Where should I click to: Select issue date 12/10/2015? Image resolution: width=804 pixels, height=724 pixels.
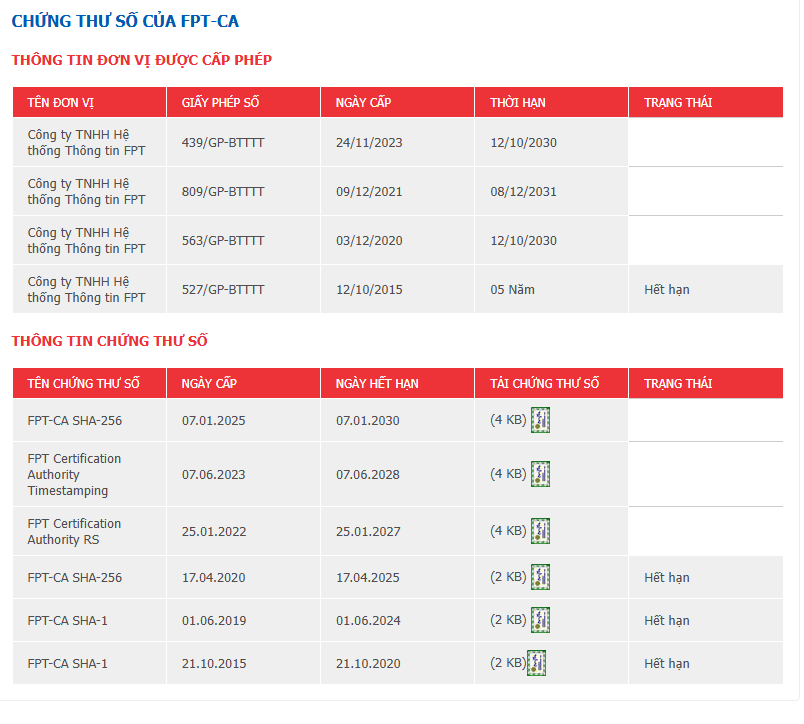(x=369, y=290)
